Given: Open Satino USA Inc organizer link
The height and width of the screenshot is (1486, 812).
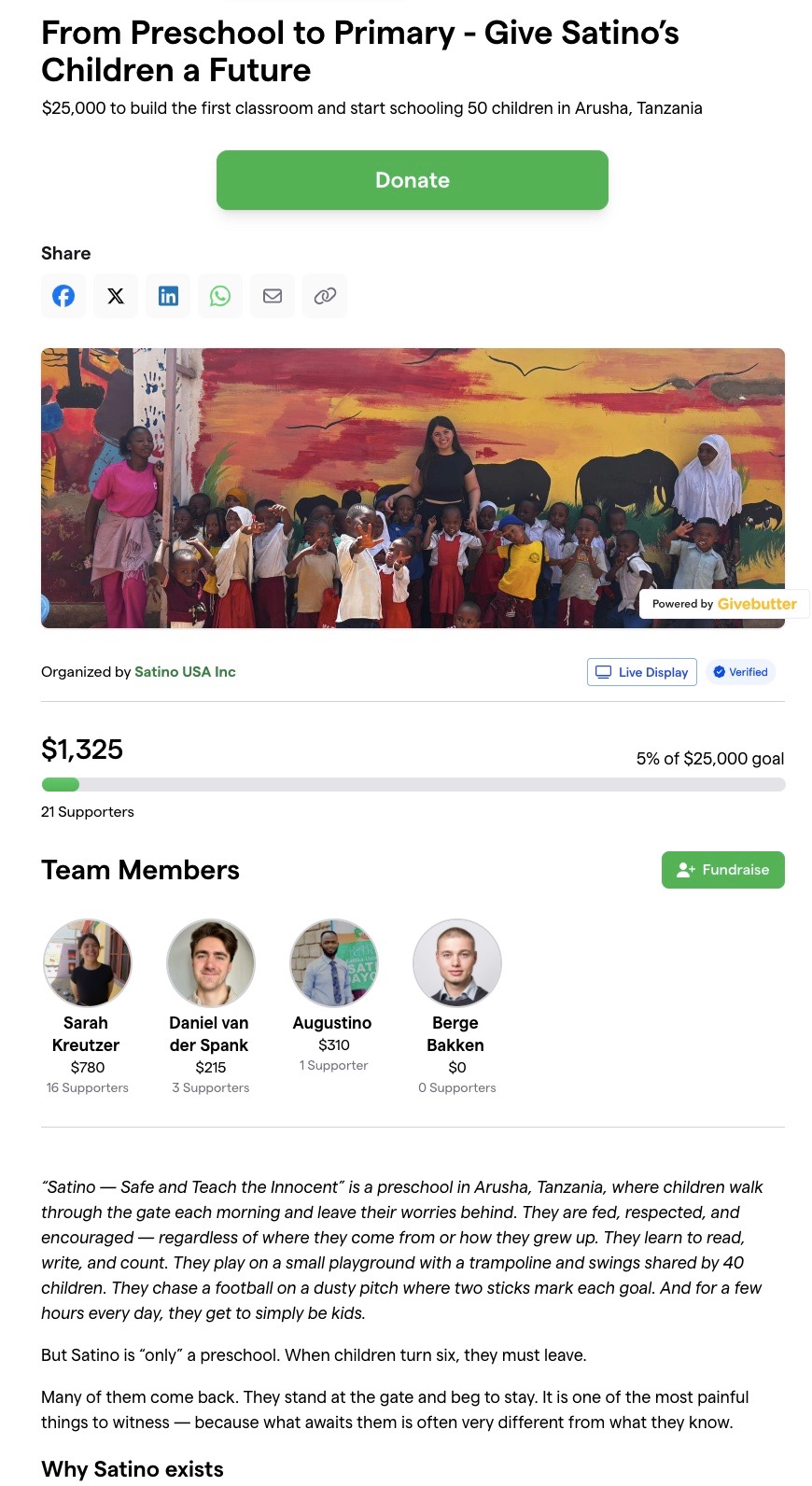Looking at the screenshot, I should tap(185, 672).
